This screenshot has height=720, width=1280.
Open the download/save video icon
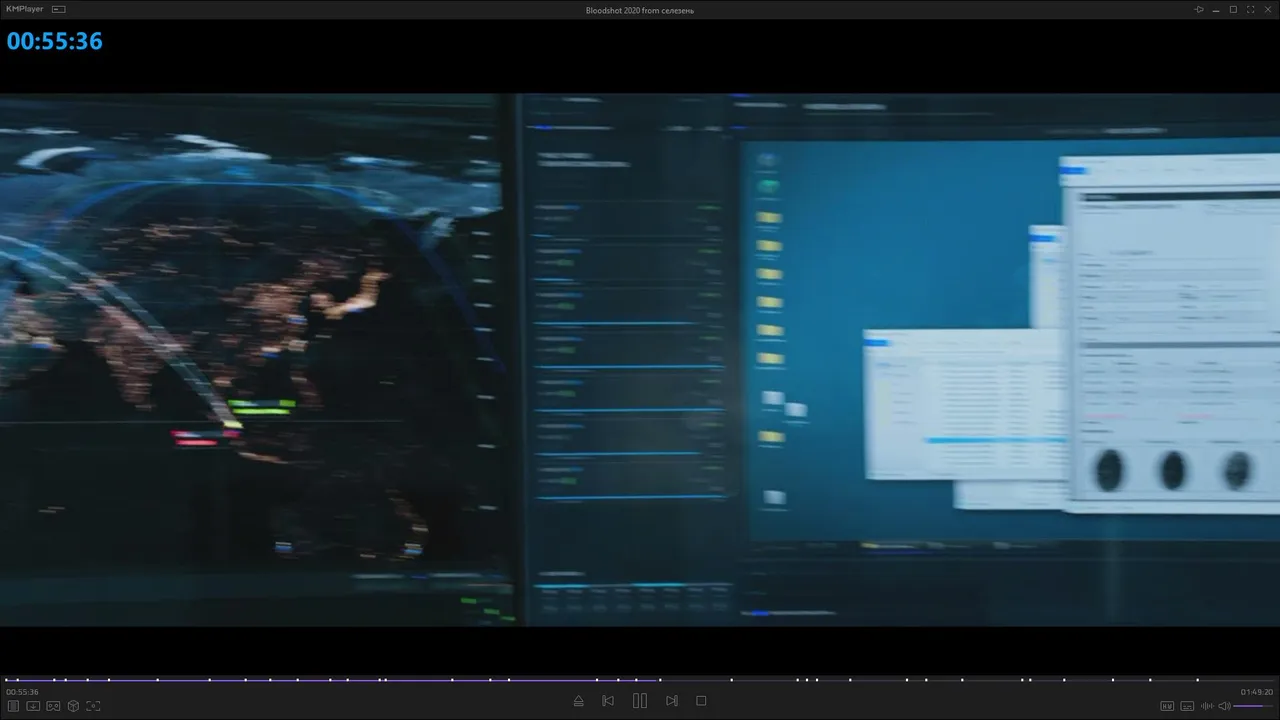(33, 705)
